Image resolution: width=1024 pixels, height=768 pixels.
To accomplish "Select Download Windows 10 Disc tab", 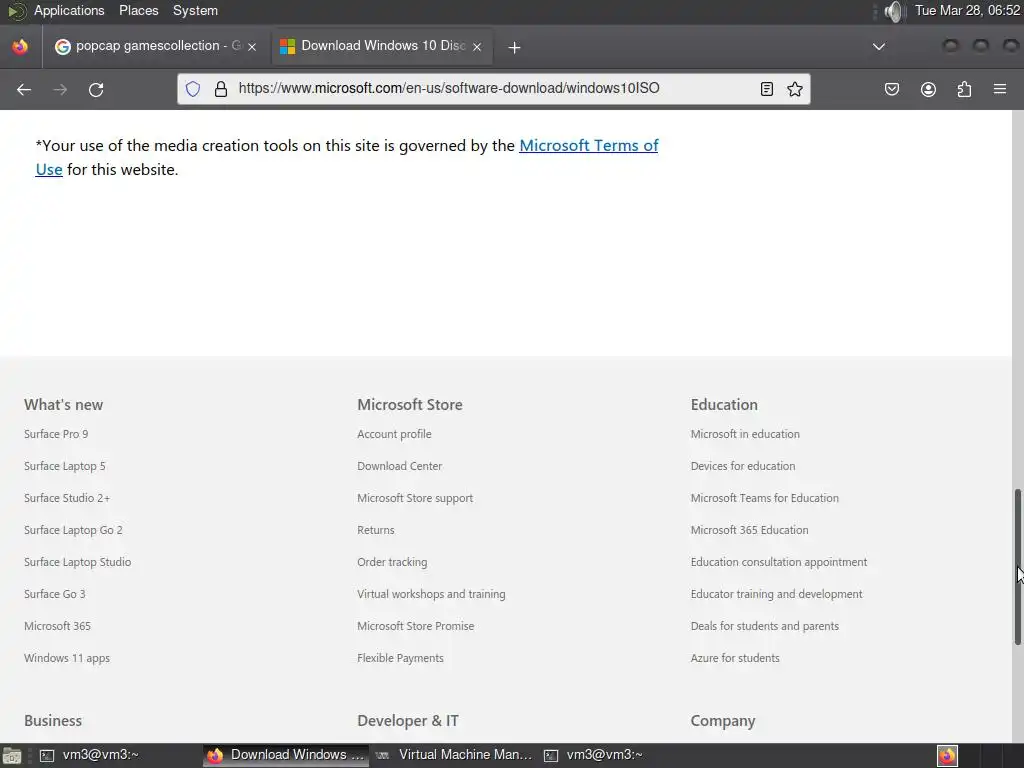I will pyautogui.click(x=382, y=46).
